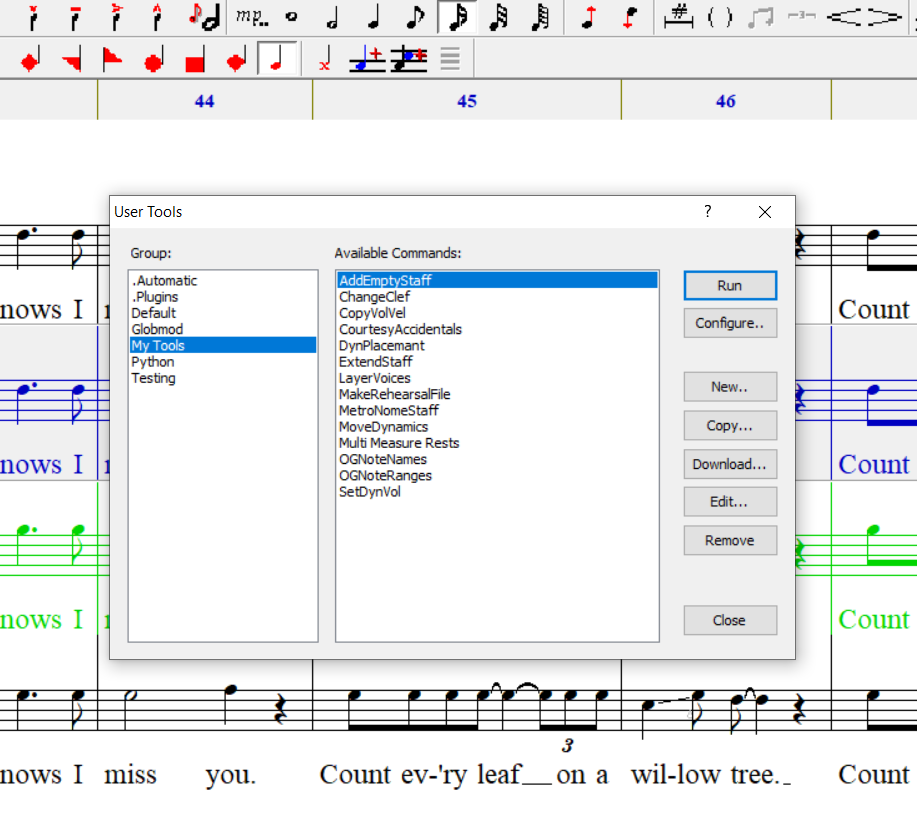Image resolution: width=917 pixels, height=813 pixels.
Task: Select the ChangeClef command
Action: click(x=497, y=297)
